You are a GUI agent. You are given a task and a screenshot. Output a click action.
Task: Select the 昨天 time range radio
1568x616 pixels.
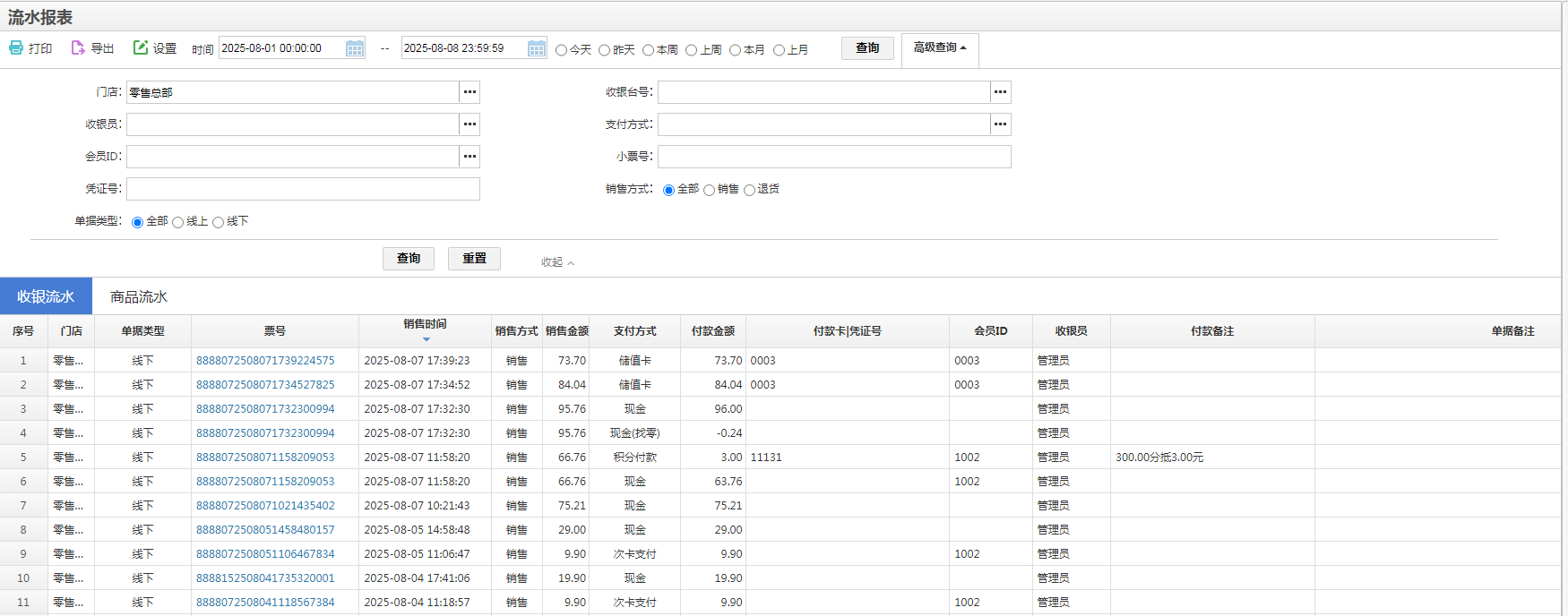click(605, 50)
